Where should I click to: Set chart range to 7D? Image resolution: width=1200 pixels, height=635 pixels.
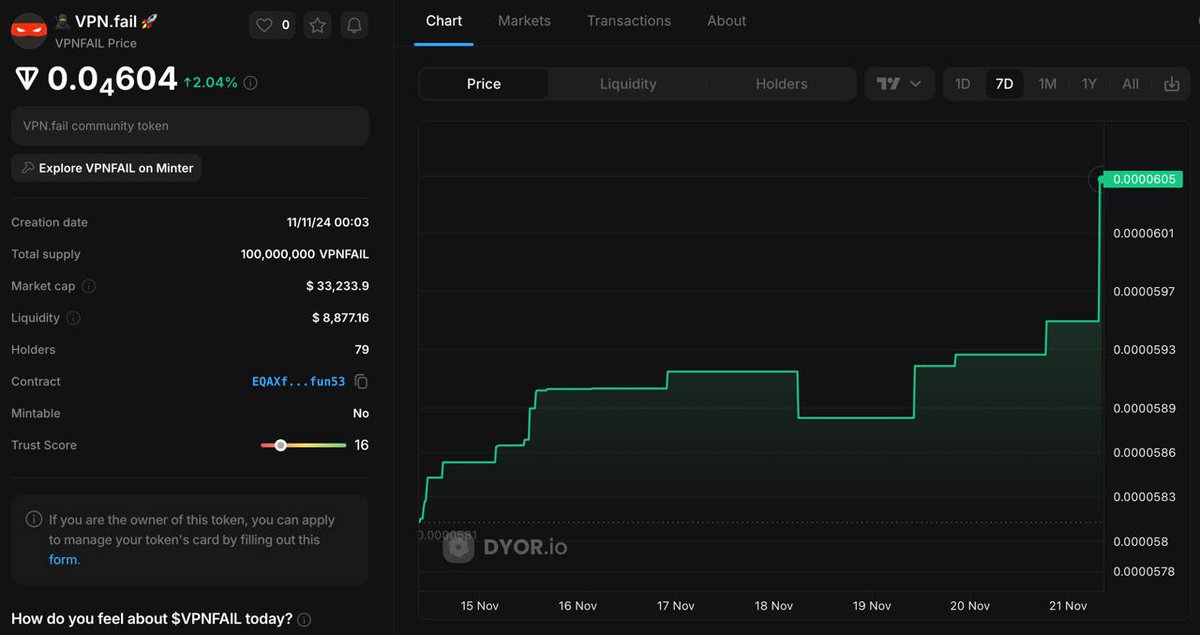point(1004,84)
